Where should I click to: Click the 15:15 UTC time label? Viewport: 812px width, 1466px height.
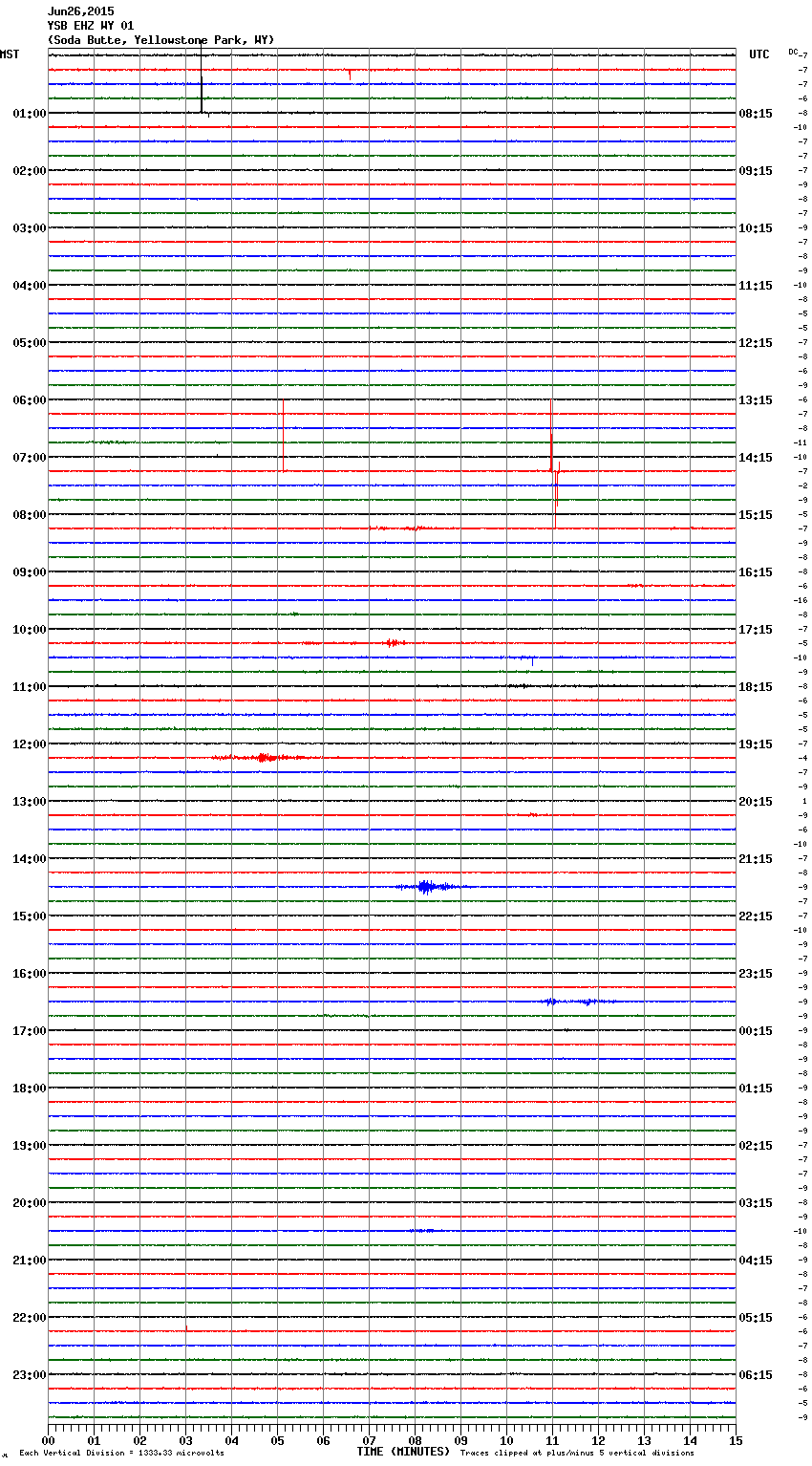[756, 515]
